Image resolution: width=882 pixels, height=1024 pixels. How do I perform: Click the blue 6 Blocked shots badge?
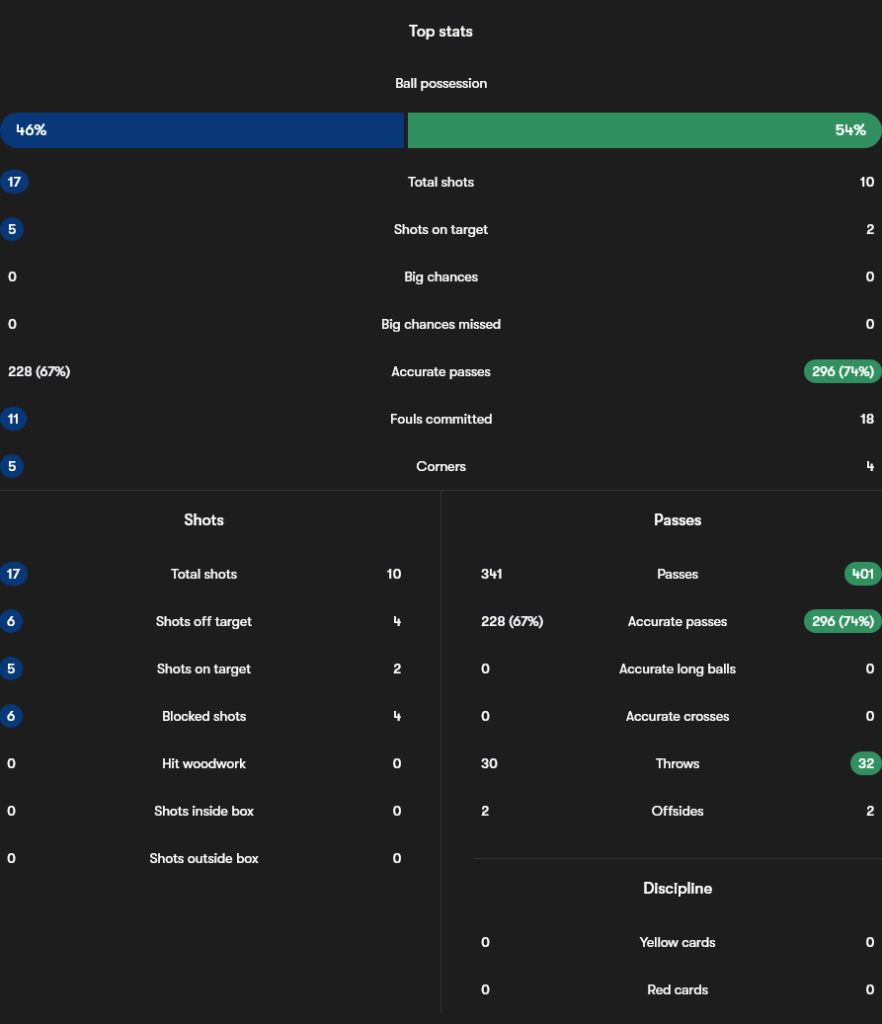click(12, 716)
